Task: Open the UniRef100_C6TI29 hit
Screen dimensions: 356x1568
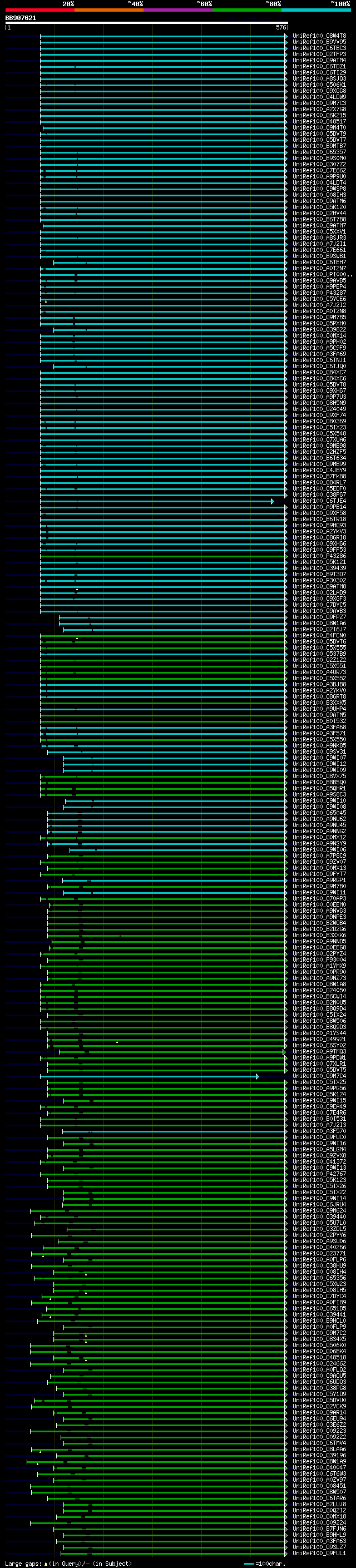Action: click(319, 72)
